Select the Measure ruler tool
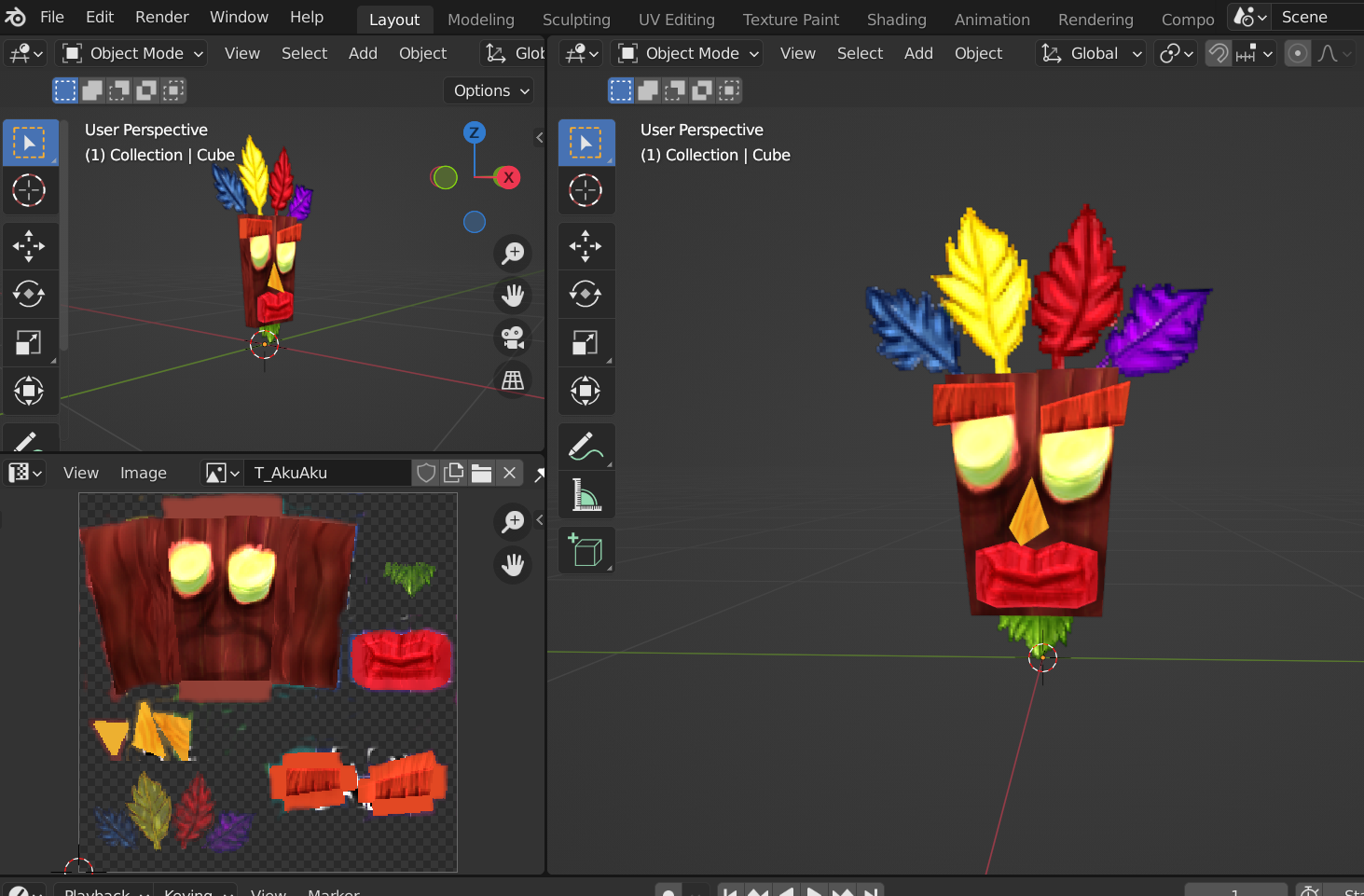 tap(586, 494)
